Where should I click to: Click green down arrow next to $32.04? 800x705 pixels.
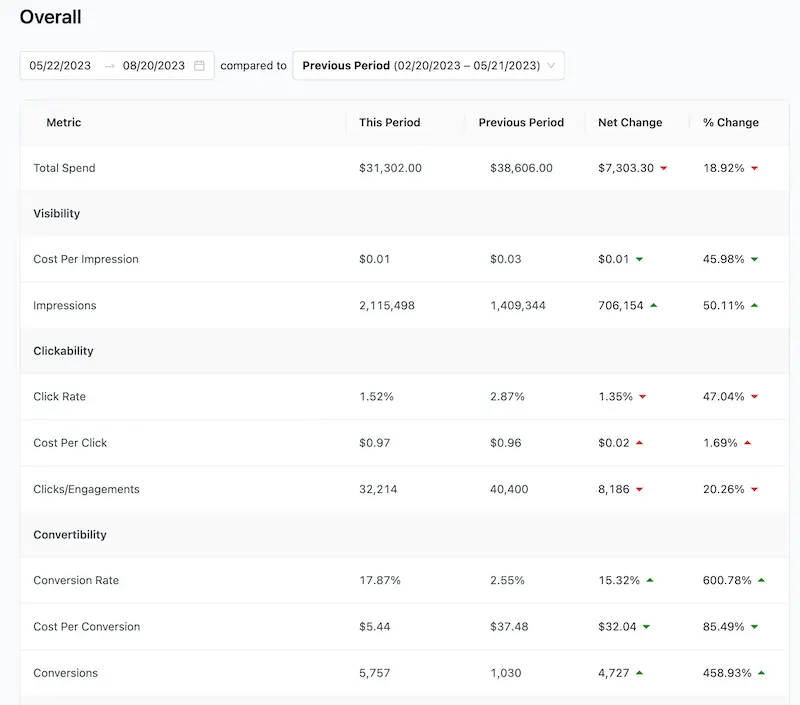click(x=646, y=627)
